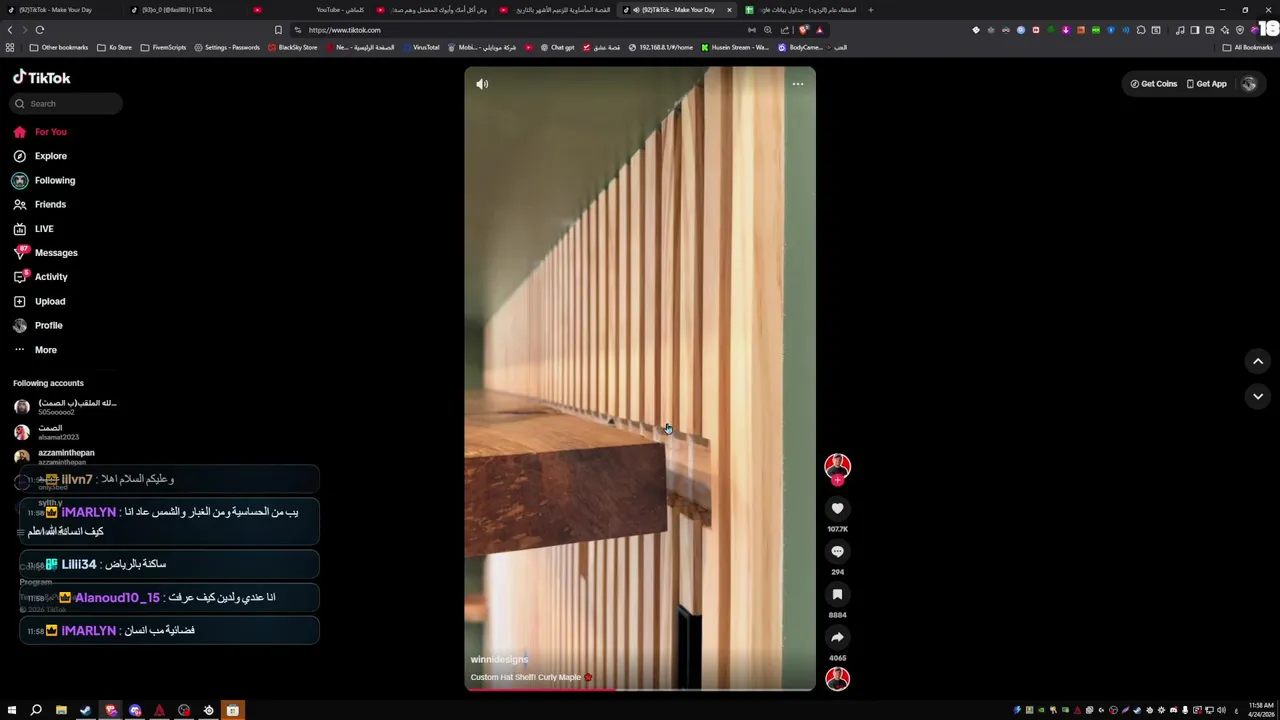
Task: Open the Explore page
Action: click(x=40, y=156)
